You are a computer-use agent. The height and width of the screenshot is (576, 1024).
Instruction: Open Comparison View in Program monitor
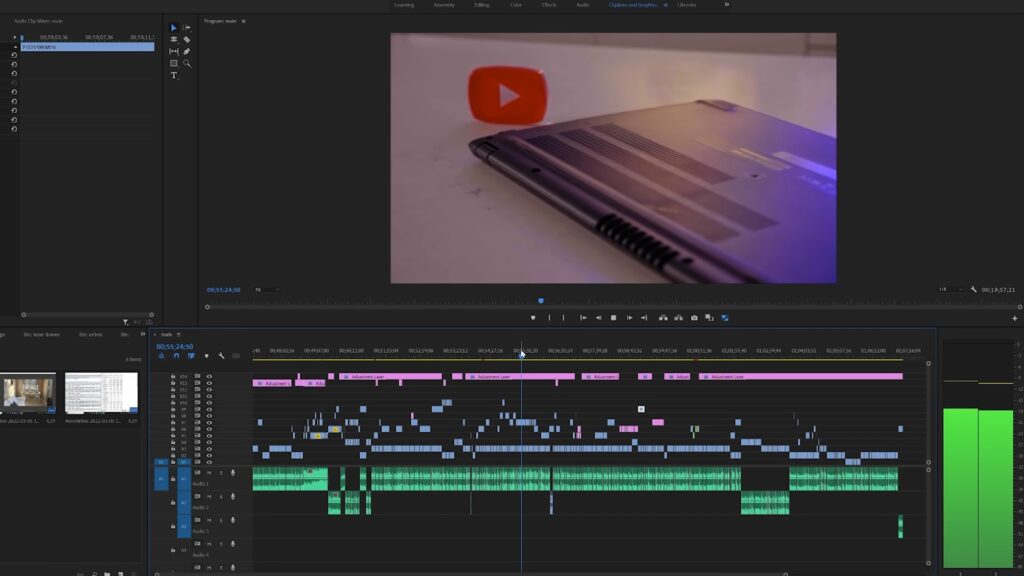point(709,318)
